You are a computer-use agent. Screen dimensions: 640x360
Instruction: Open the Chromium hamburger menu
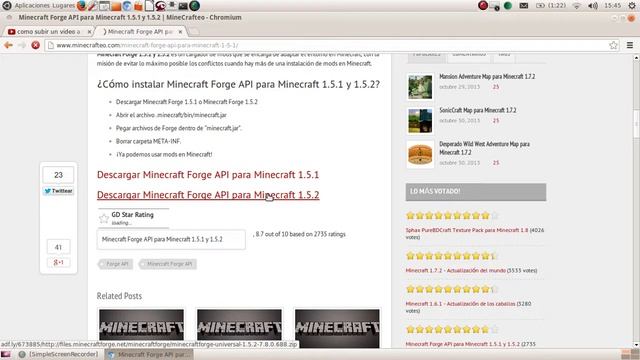(x=630, y=45)
